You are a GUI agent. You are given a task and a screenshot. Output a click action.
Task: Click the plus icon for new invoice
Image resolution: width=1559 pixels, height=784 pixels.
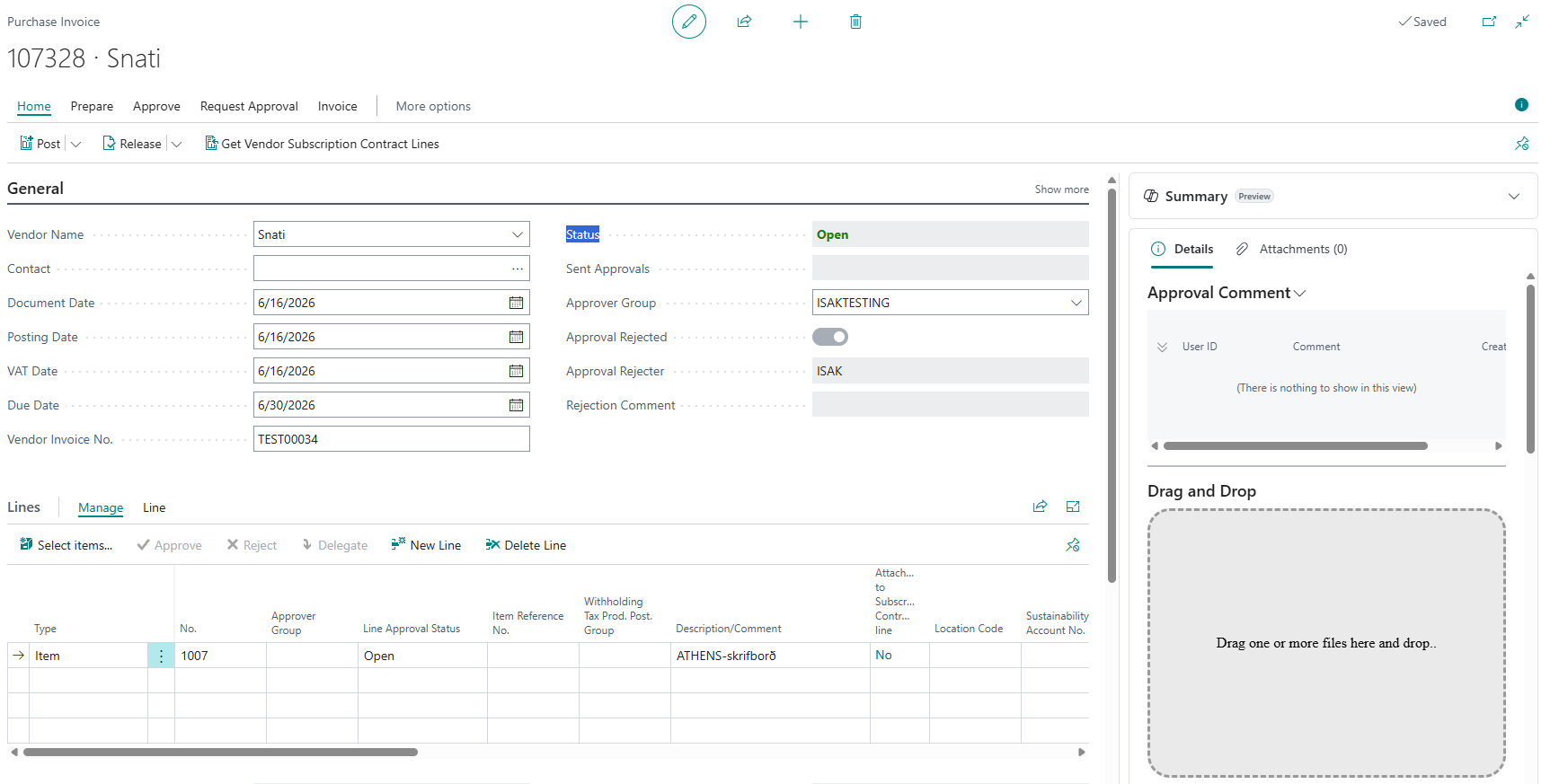tap(801, 22)
